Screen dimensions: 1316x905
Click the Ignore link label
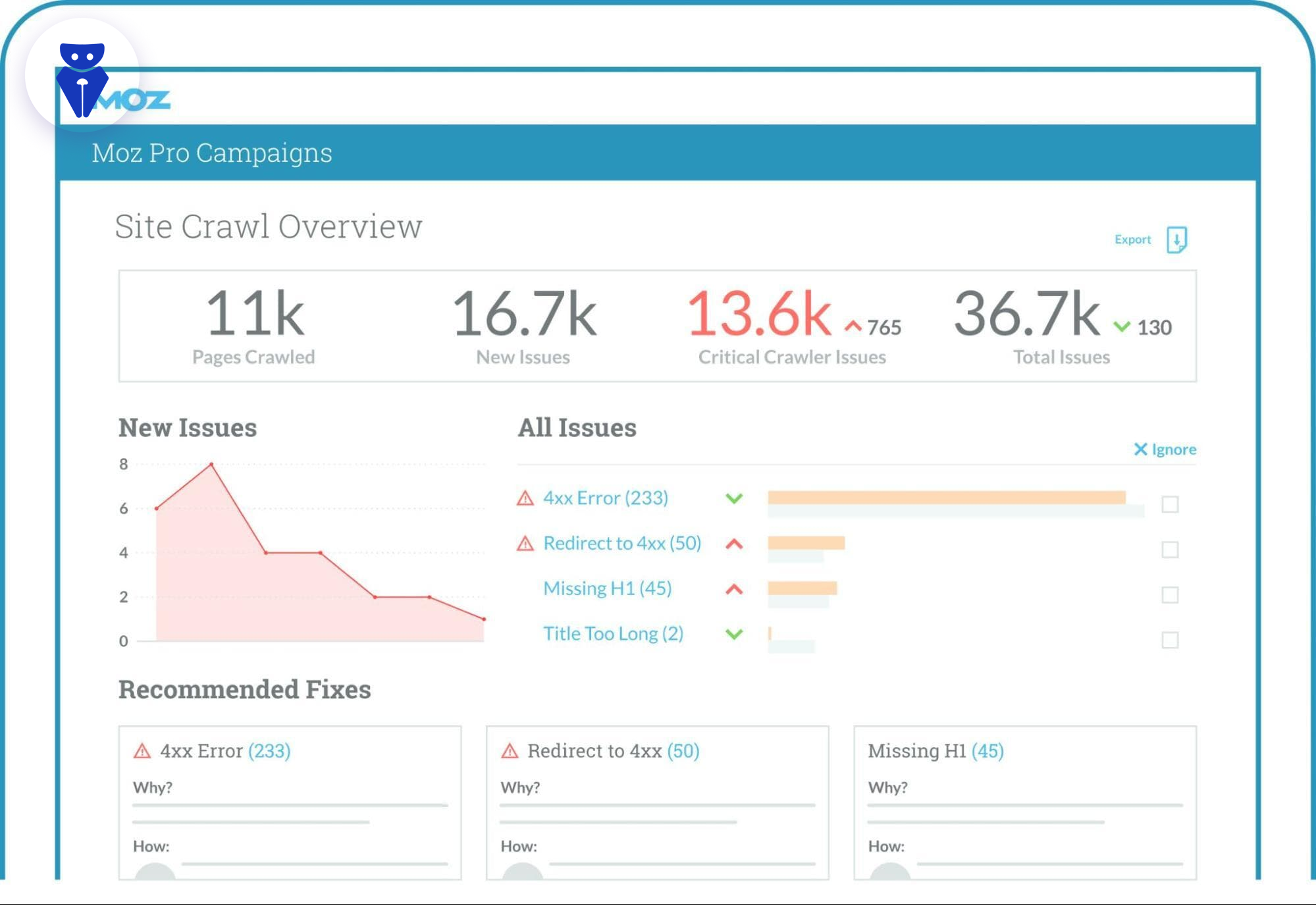coord(1174,449)
